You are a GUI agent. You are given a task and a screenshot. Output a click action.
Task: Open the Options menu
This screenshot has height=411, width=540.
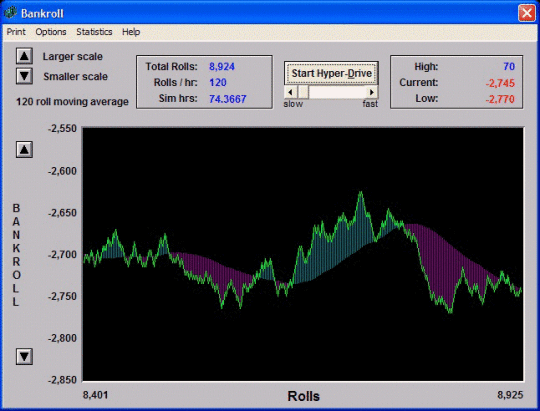coord(51,32)
